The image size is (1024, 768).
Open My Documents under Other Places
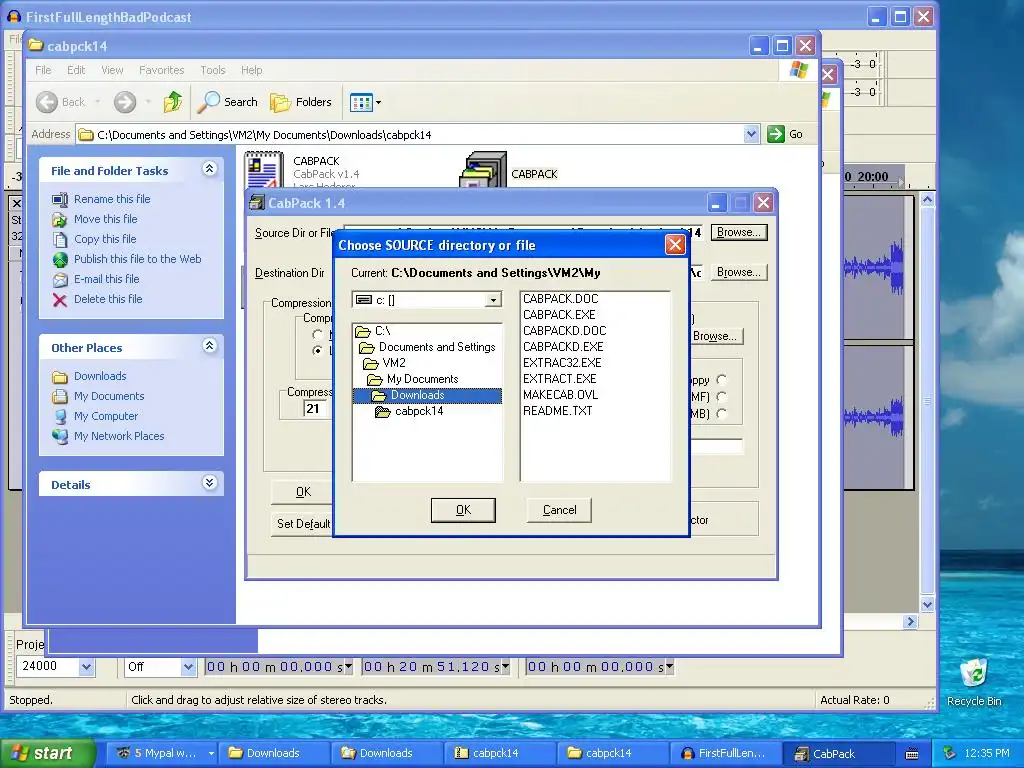pyautogui.click(x=109, y=396)
